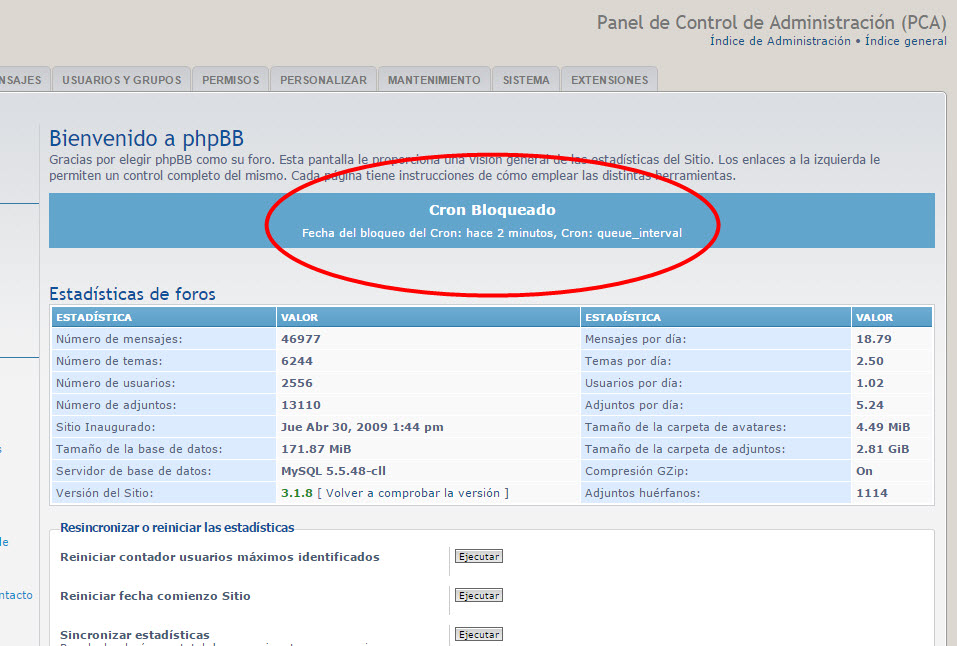Click the 'Estadísticas de foros' section heading
Viewport: 957px width, 646px height.
point(132,294)
